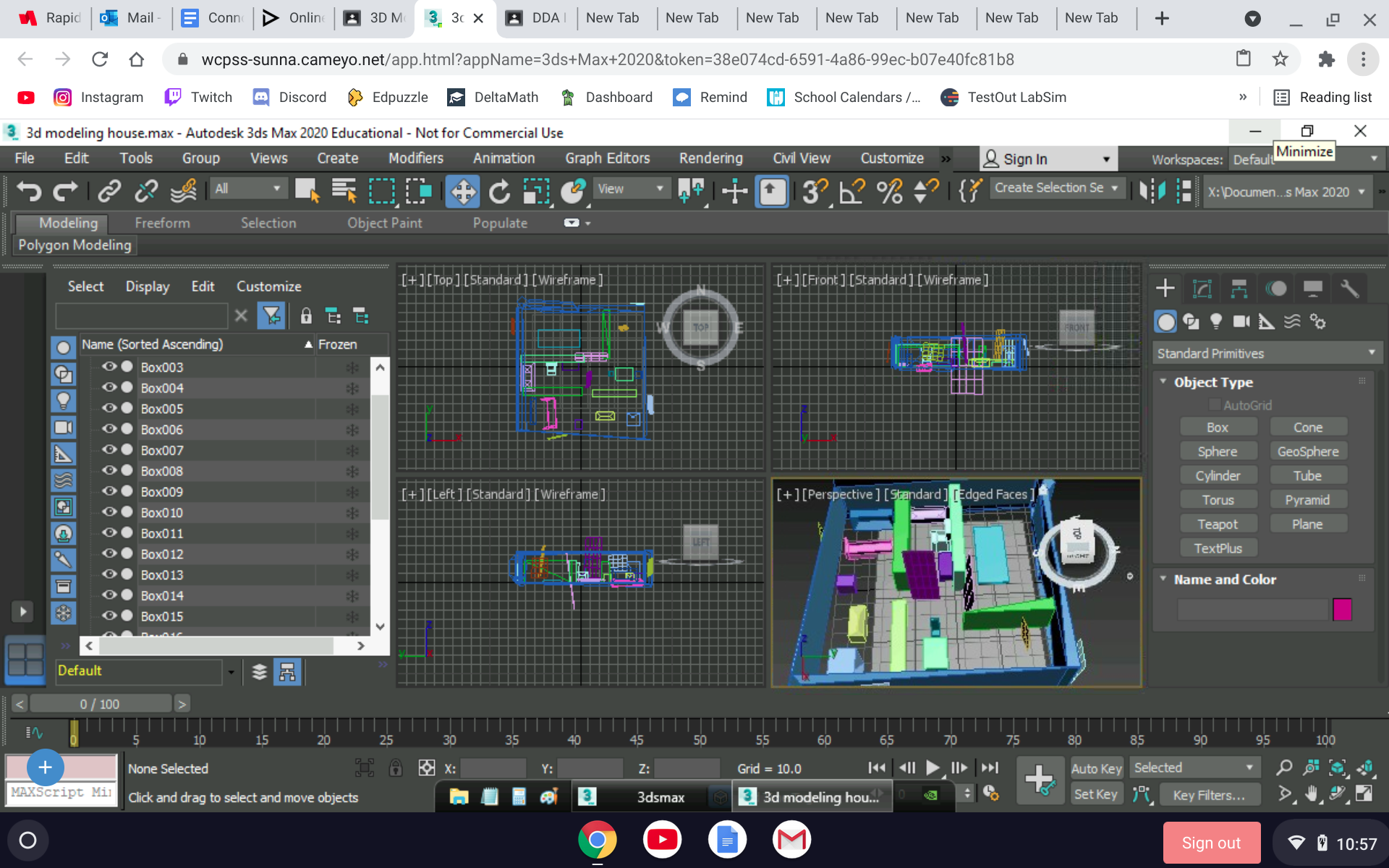
Task: Select the Select and Move tool
Action: tap(462, 191)
